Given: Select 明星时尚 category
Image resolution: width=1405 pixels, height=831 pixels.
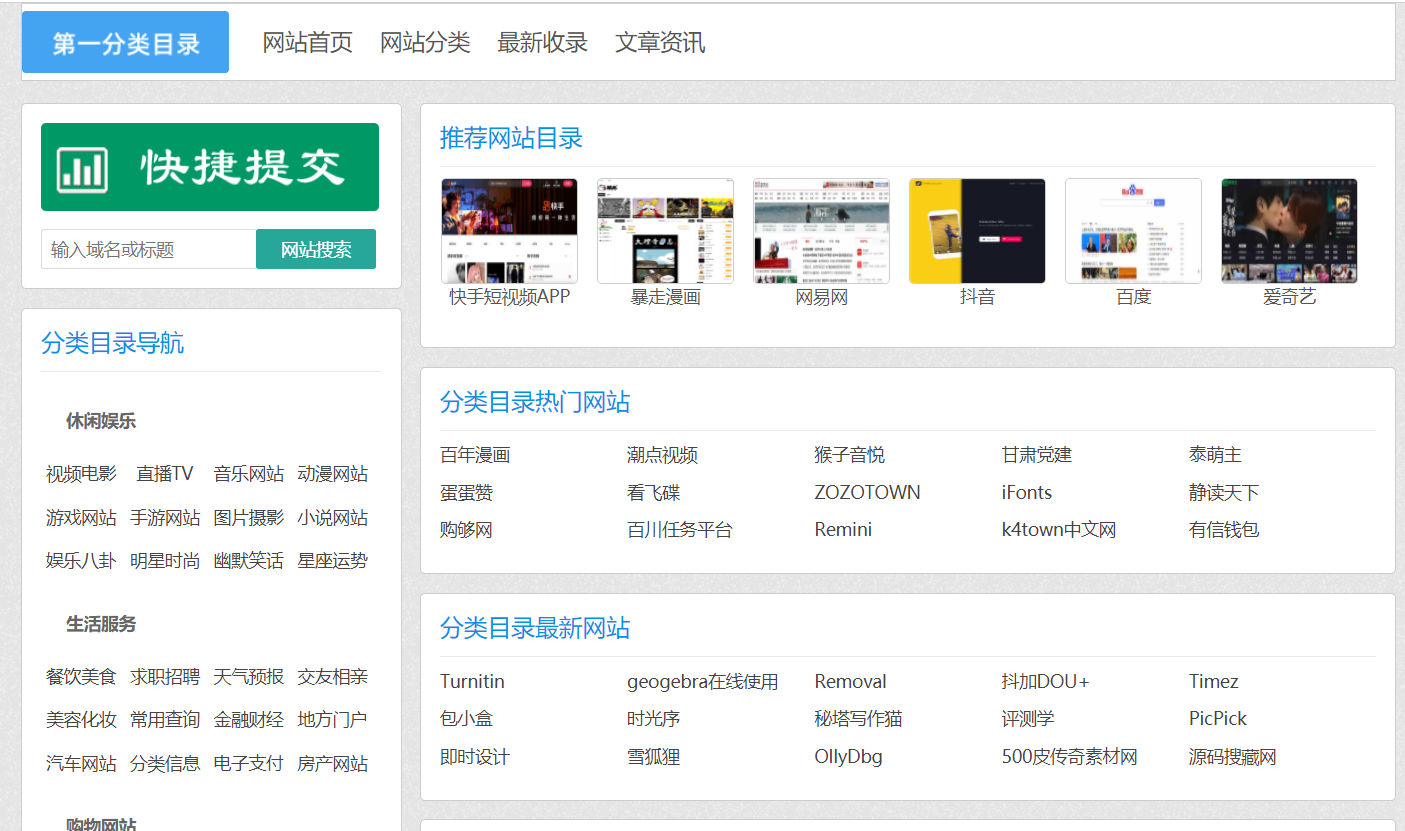Looking at the screenshot, I should click(165, 561).
